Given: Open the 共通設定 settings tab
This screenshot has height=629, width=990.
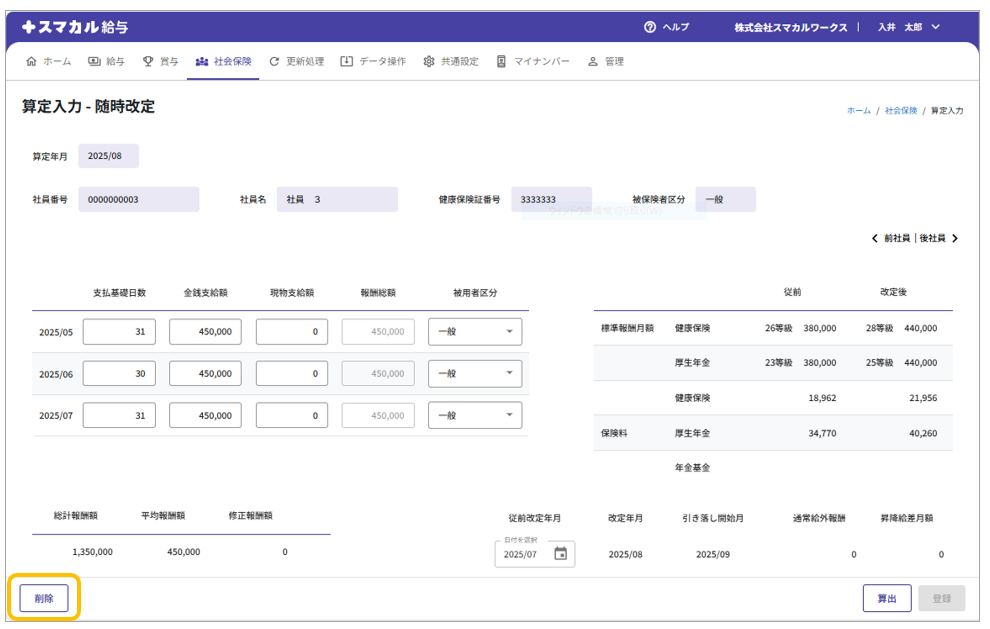Looking at the screenshot, I should [451, 61].
